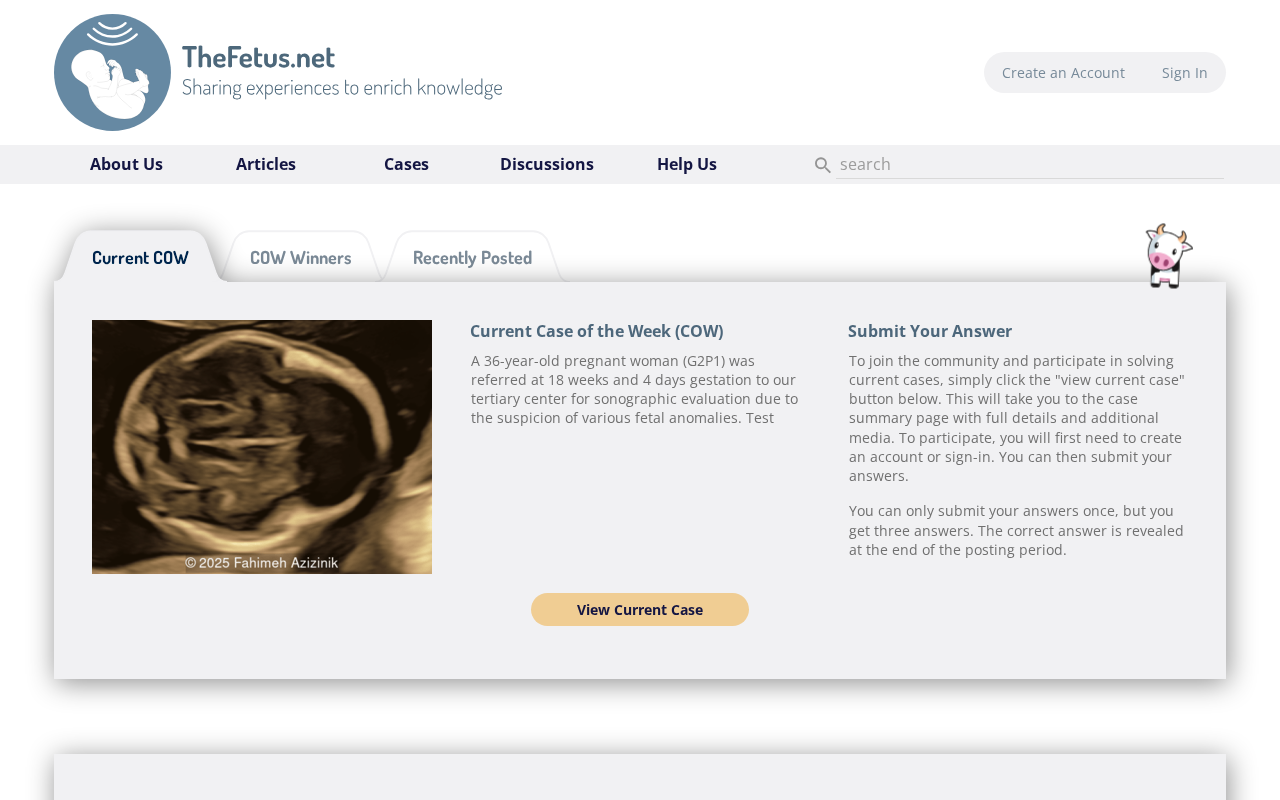This screenshot has width=1280, height=800.
Task: Click the search magnifier icon
Action: click(x=822, y=165)
